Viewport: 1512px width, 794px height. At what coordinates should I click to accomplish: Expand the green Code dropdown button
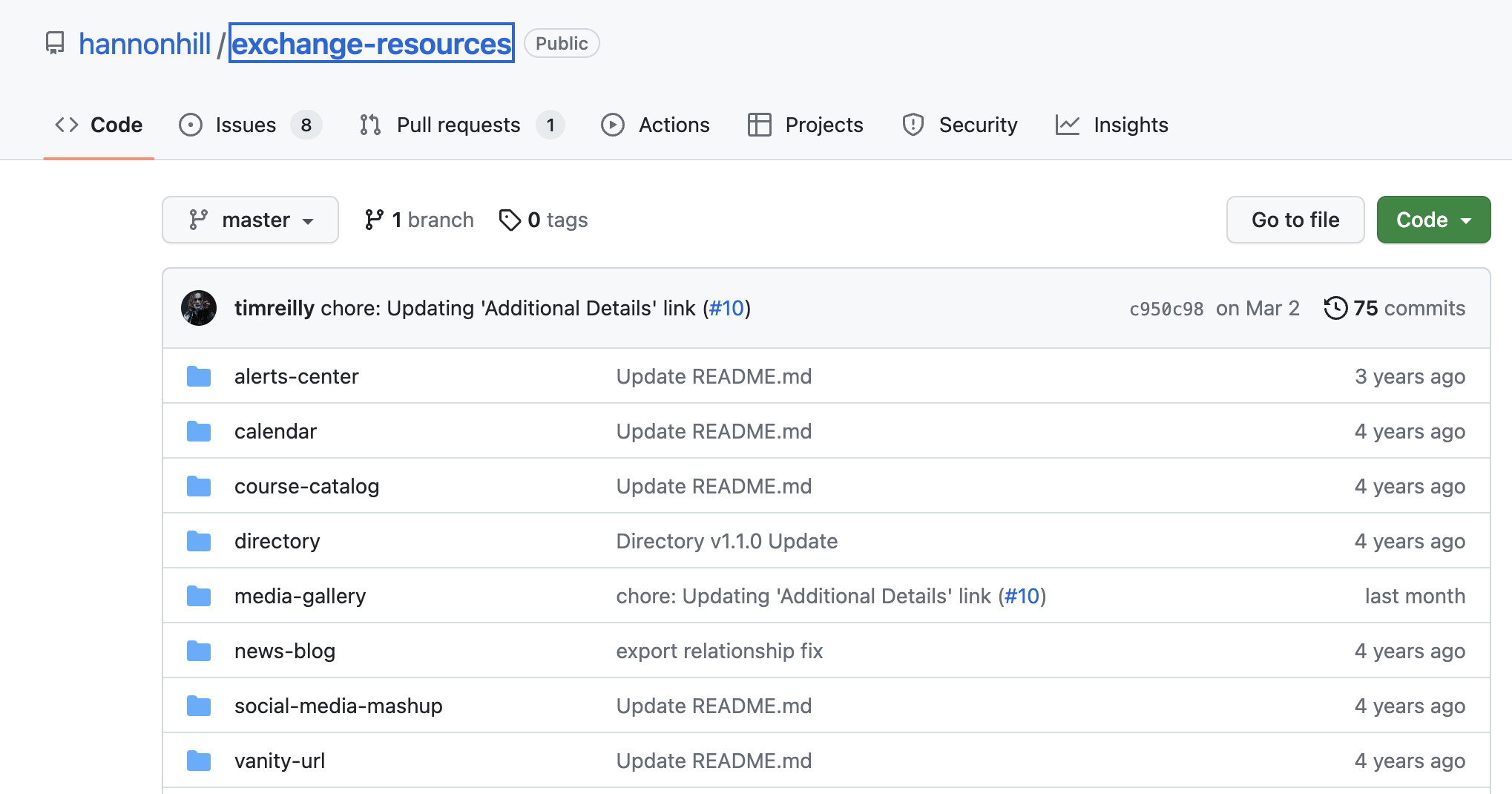1433,220
